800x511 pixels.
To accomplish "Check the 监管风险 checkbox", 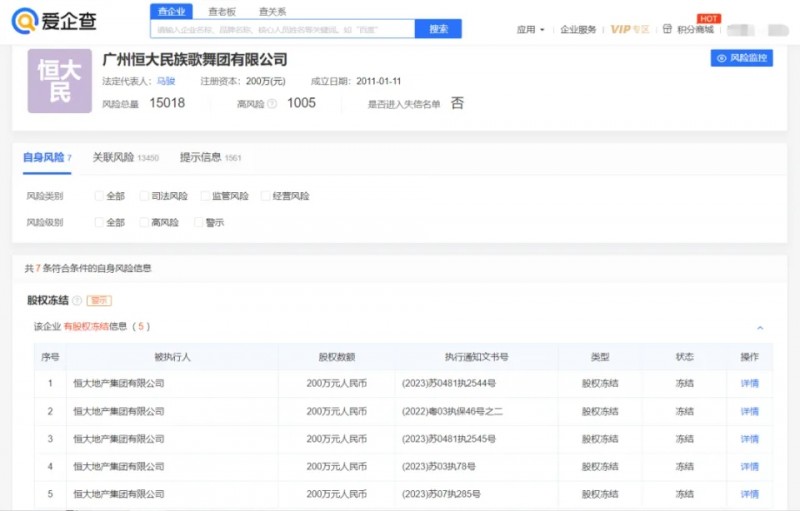I will click(x=205, y=196).
